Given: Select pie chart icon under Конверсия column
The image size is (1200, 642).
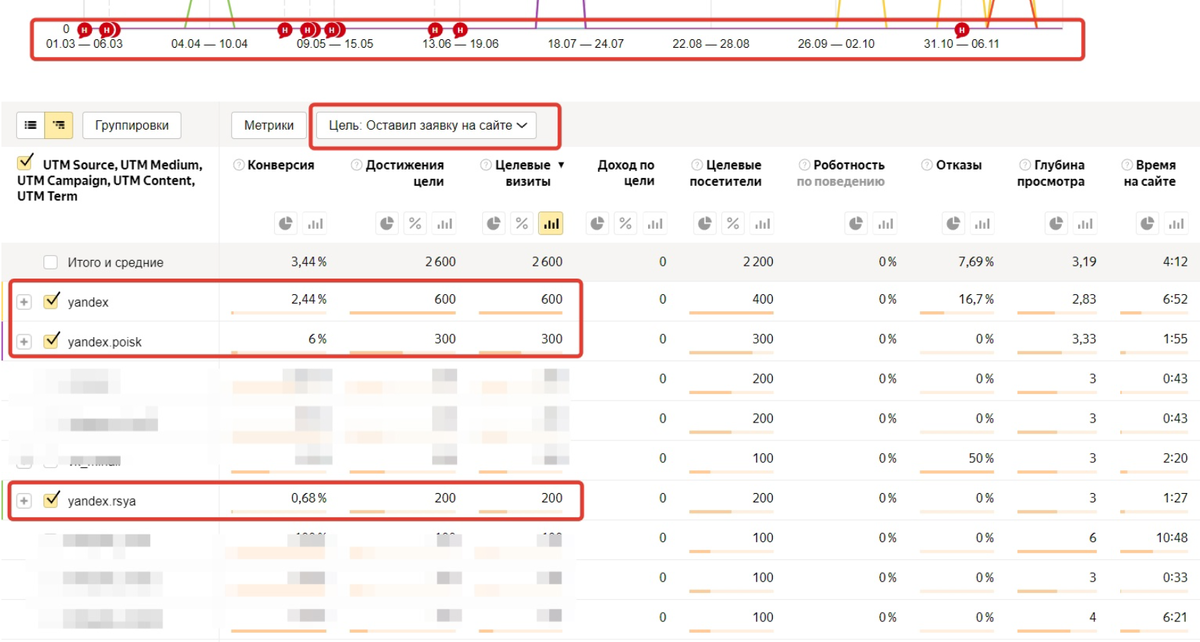Looking at the screenshot, I should 285,224.
